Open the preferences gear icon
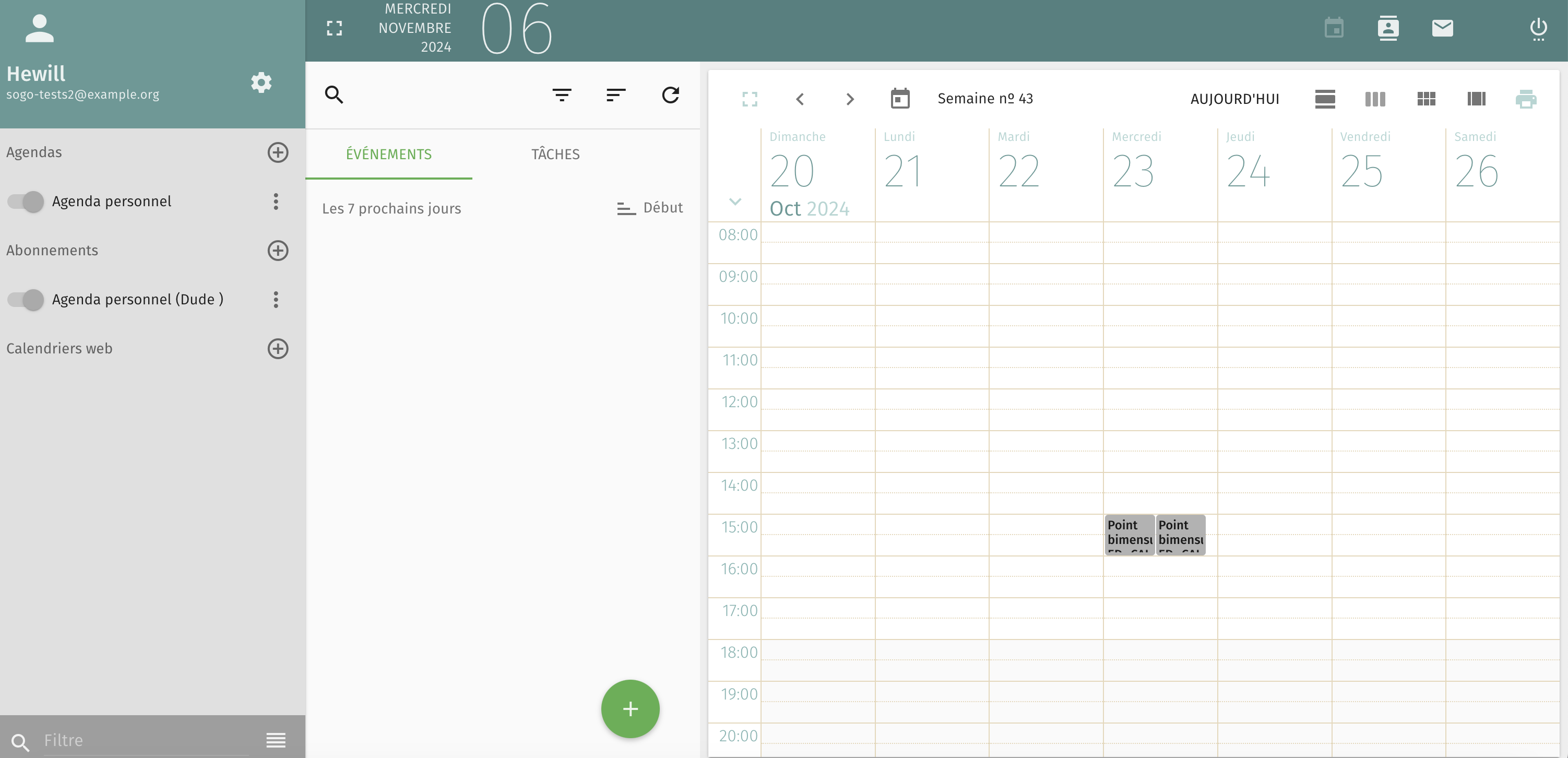The image size is (1568, 758). click(x=261, y=82)
